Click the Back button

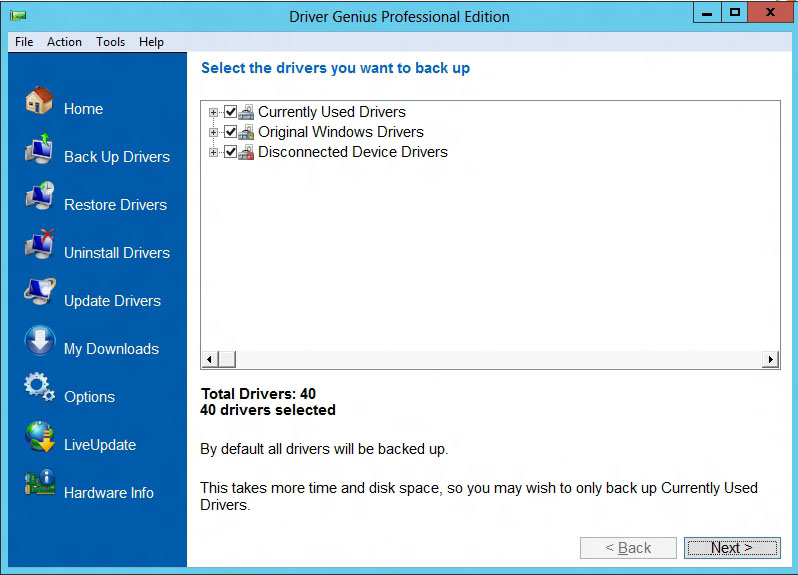(628, 548)
